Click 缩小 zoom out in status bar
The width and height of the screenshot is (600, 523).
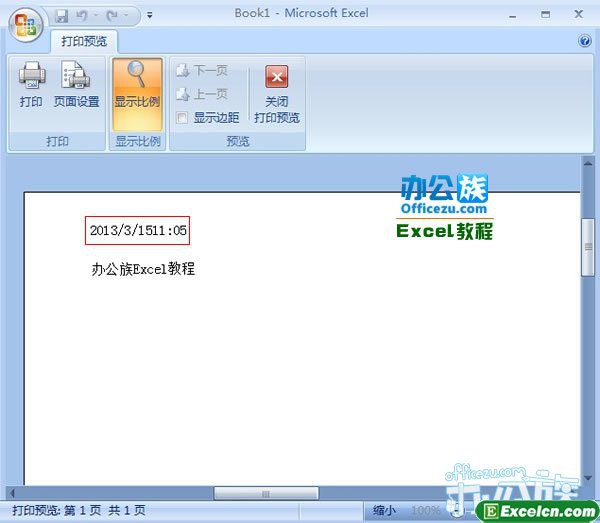383,510
